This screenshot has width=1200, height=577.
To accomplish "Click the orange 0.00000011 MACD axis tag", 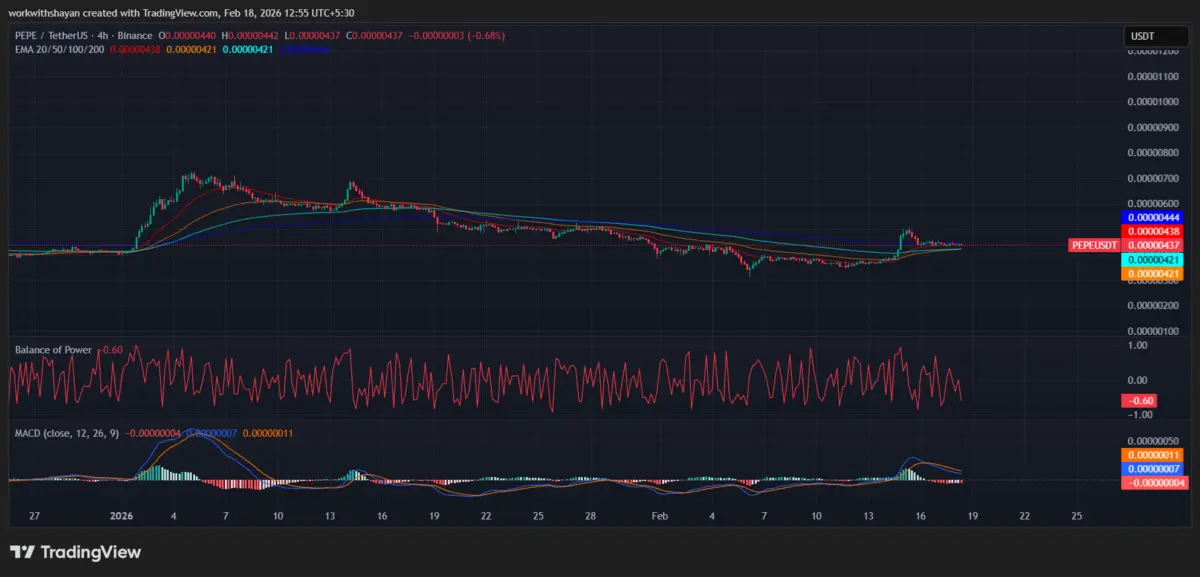I will [1154, 454].
